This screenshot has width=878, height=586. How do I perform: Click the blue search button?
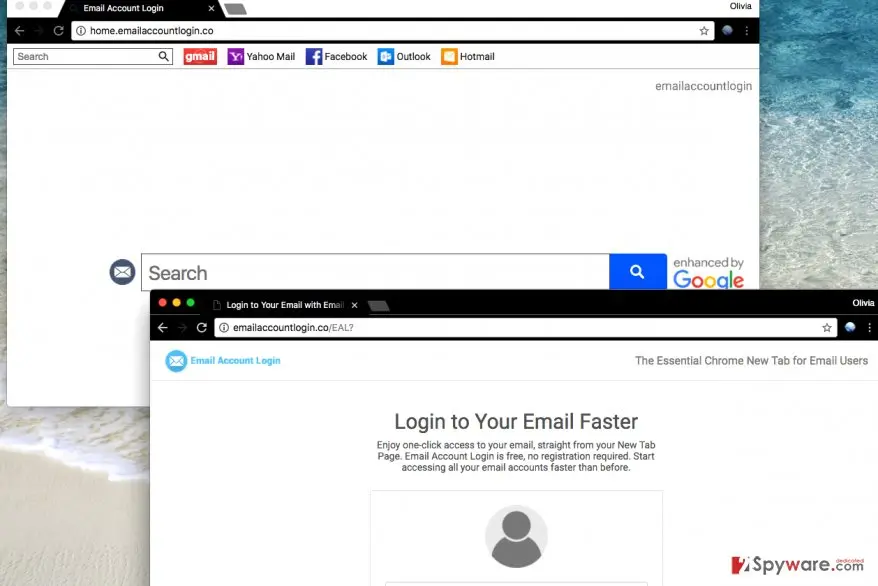[x=638, y=272]
